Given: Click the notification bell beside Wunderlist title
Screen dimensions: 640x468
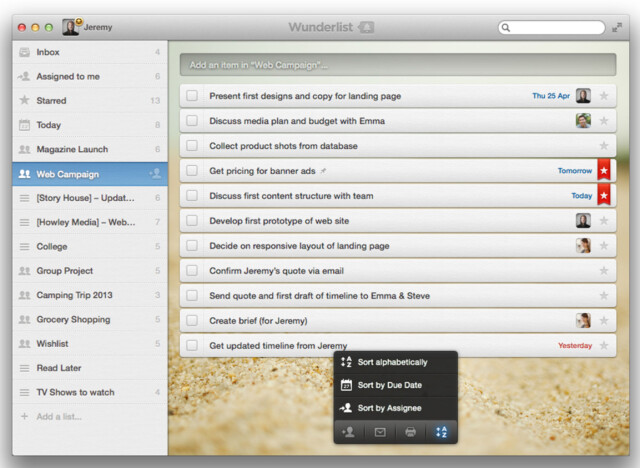Looking at the screenshot, I should pyautogui.click(x=366, y=27).
